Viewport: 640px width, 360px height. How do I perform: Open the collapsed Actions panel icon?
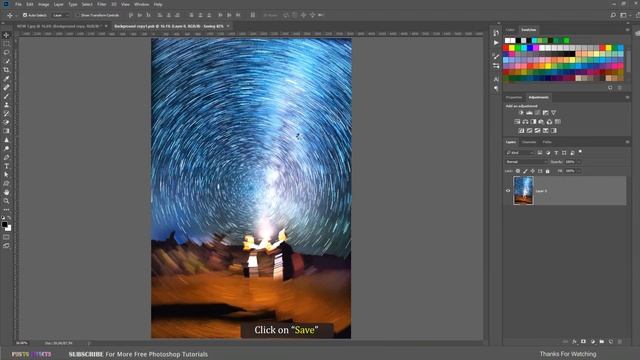click(x=496, y=42)
